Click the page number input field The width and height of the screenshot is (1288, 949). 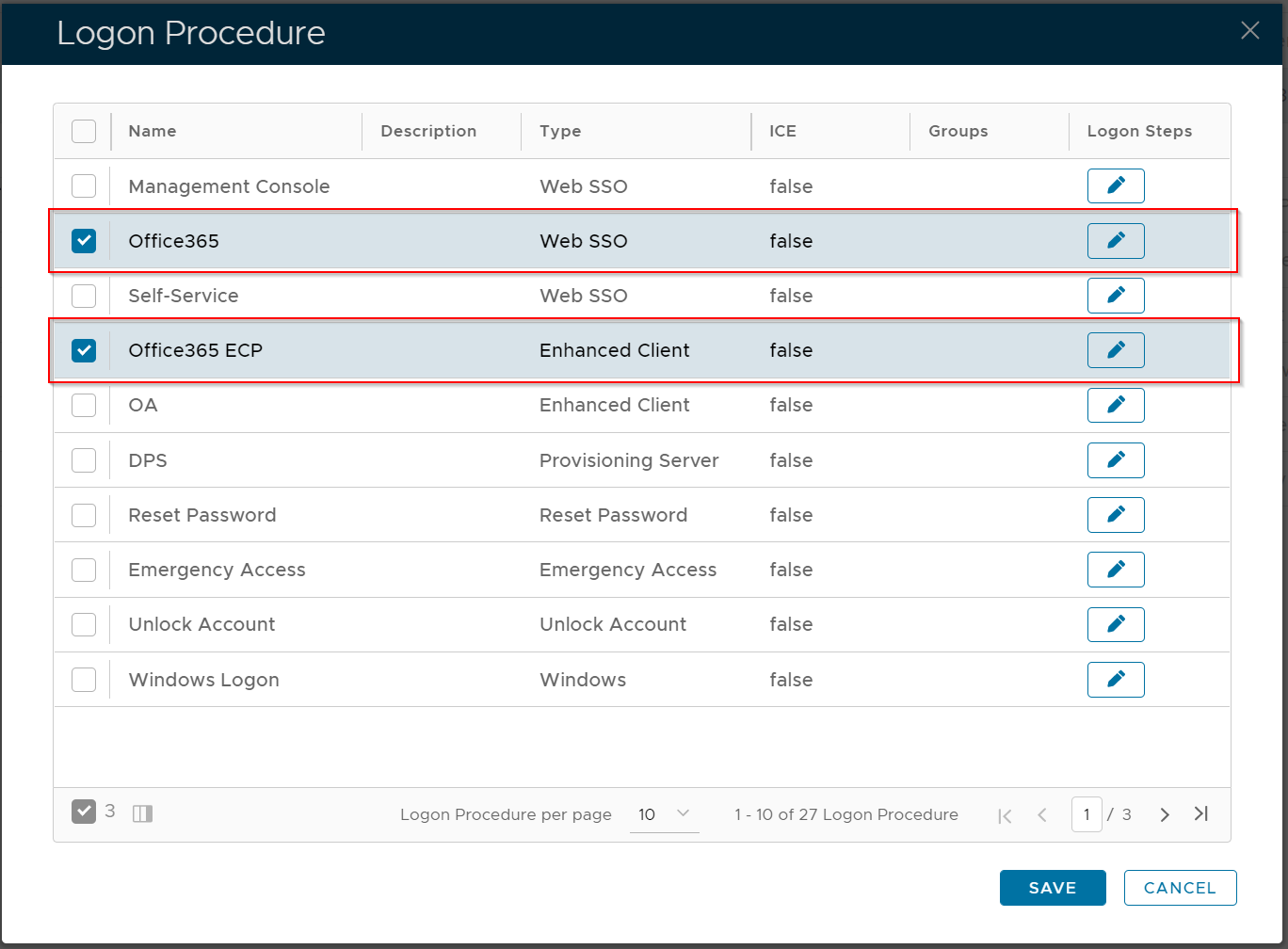tap(1087, 814)
